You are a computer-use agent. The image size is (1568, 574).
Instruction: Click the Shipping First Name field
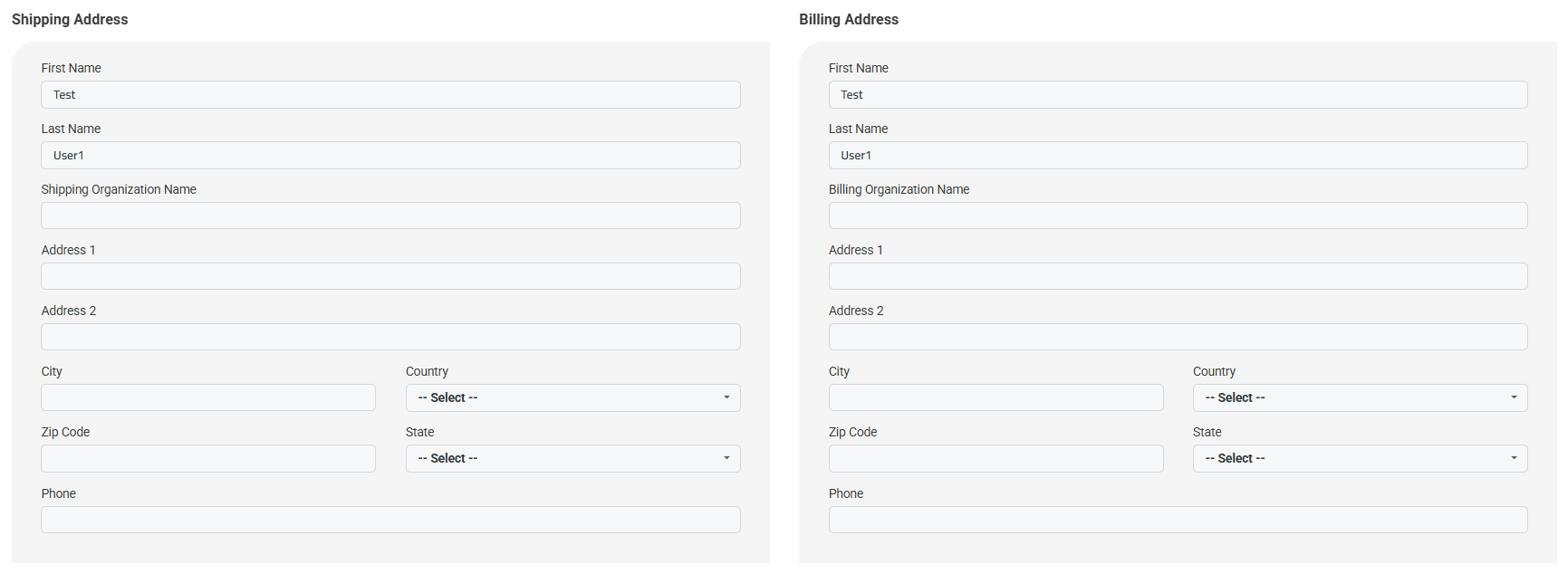tap(390, 95)
